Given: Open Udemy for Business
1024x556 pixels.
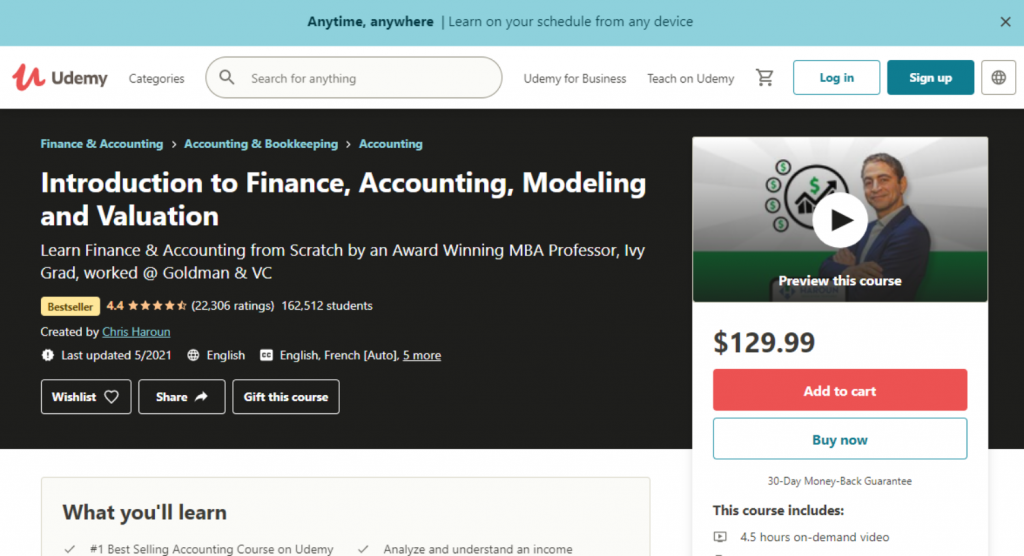Looking at the screenshot, I should (x=575, y=78).
